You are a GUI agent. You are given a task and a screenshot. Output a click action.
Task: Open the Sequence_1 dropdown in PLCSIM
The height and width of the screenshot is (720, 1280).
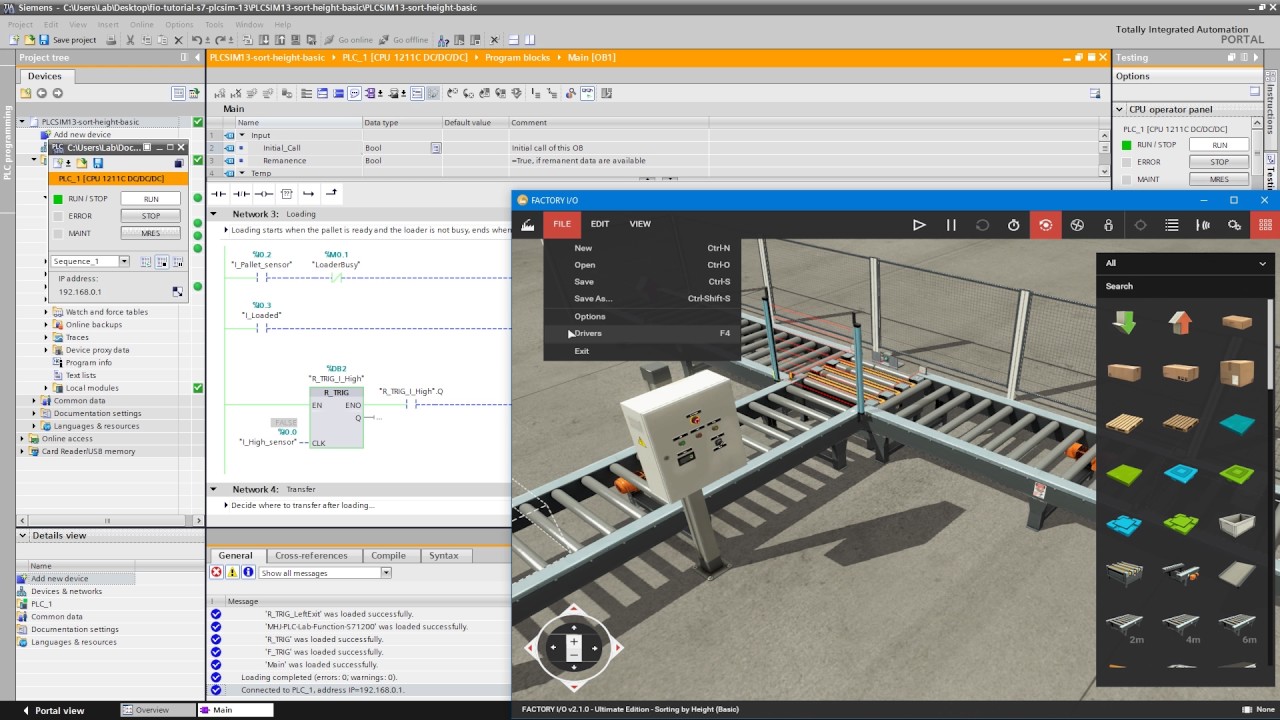click(x=124, y=261)
